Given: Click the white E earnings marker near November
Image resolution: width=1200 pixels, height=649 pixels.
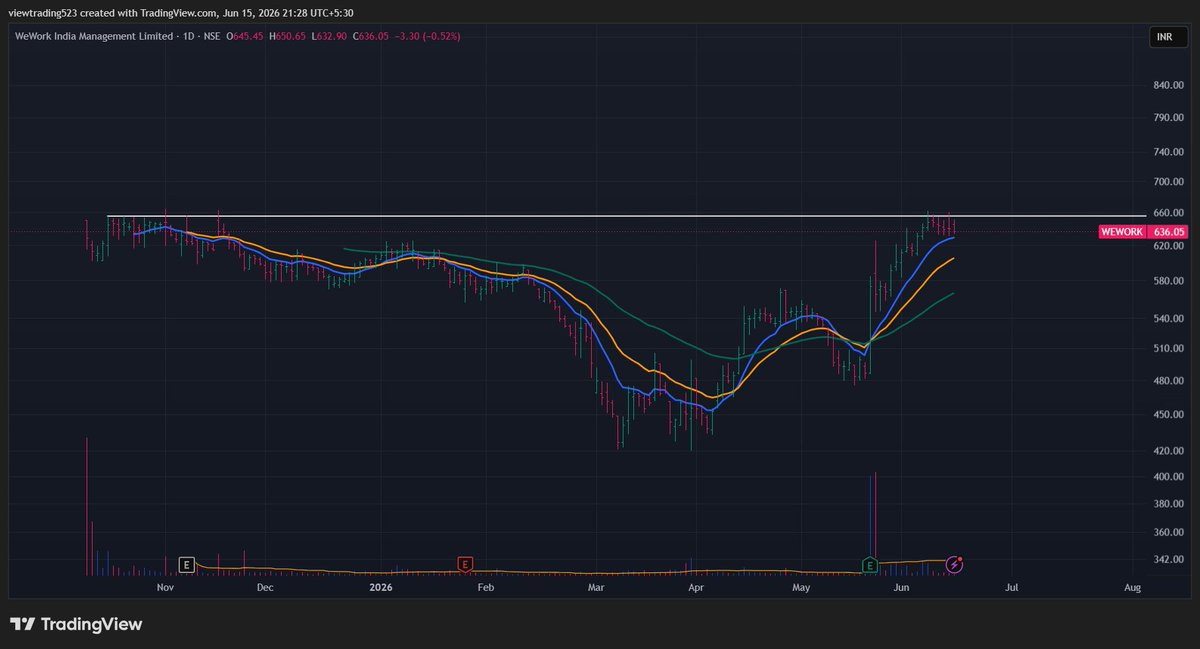Looking at the screenshot, I should click(x=186, y=564).
